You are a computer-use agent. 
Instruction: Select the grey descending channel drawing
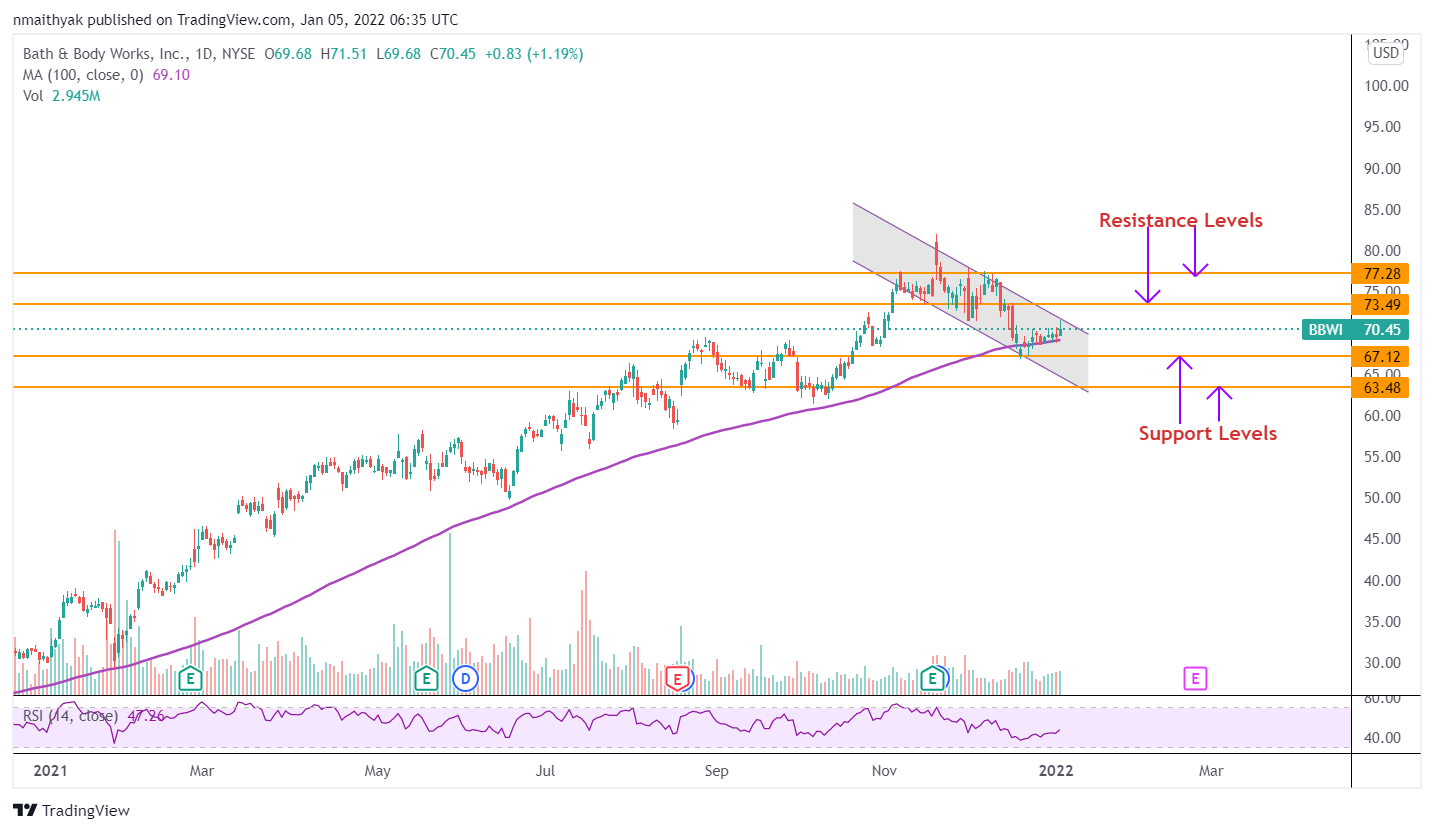[x=970, y=297]
